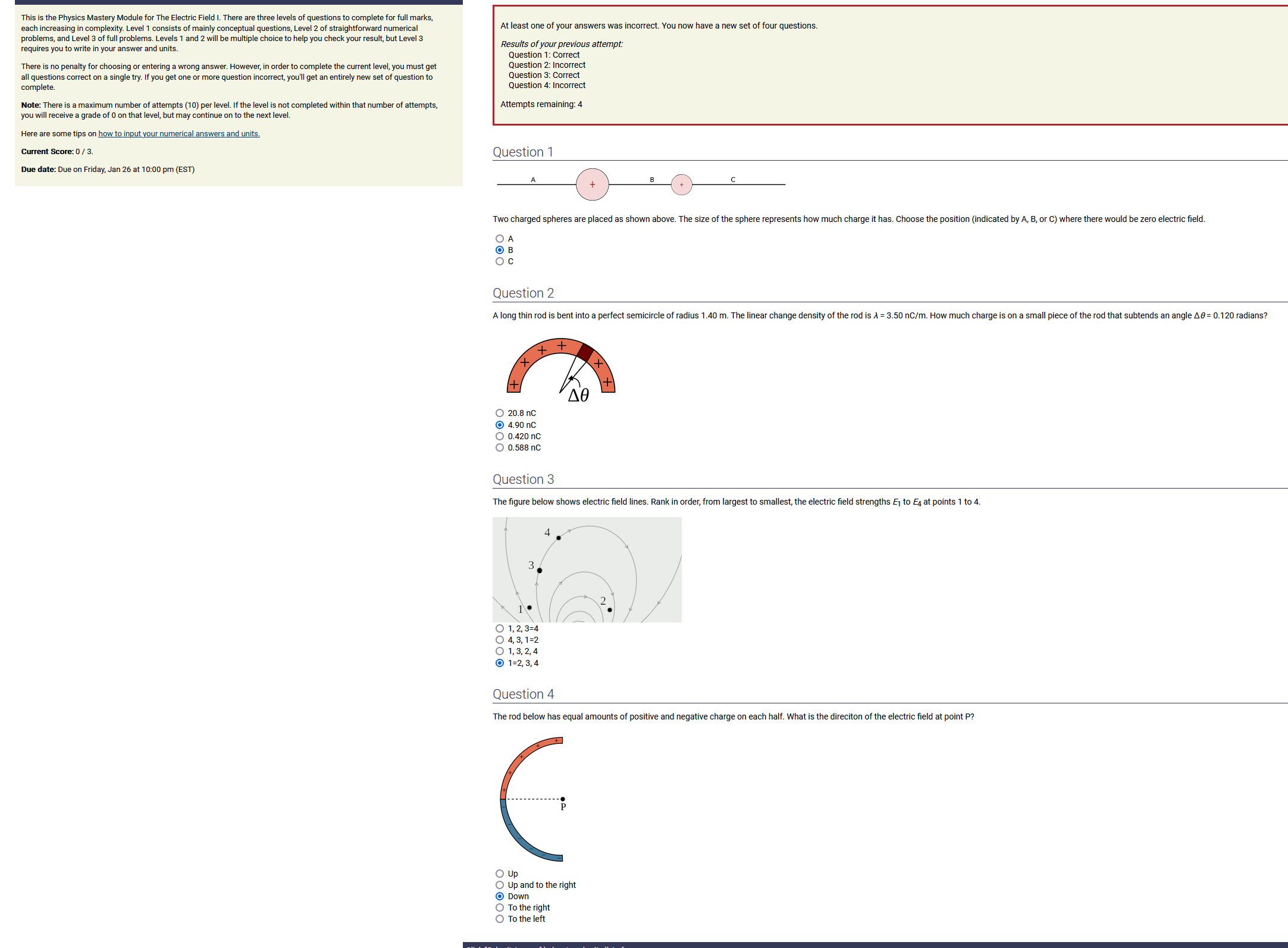The width and height of the screenshot is (1288, 948).
Task: Click the small positive charged sphere
Action: [681, 184]
